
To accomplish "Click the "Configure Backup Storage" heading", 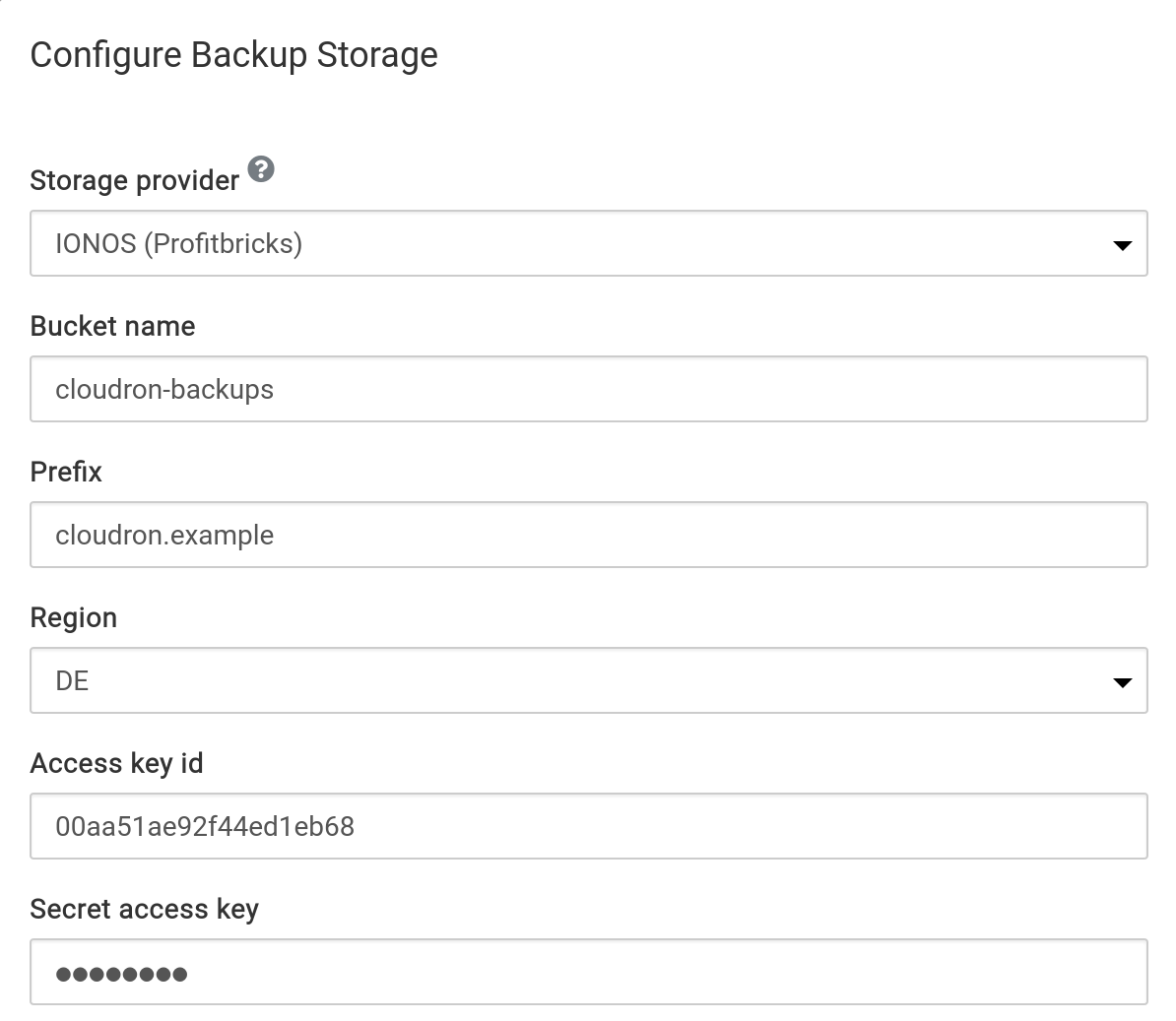I will coord(233,54).
